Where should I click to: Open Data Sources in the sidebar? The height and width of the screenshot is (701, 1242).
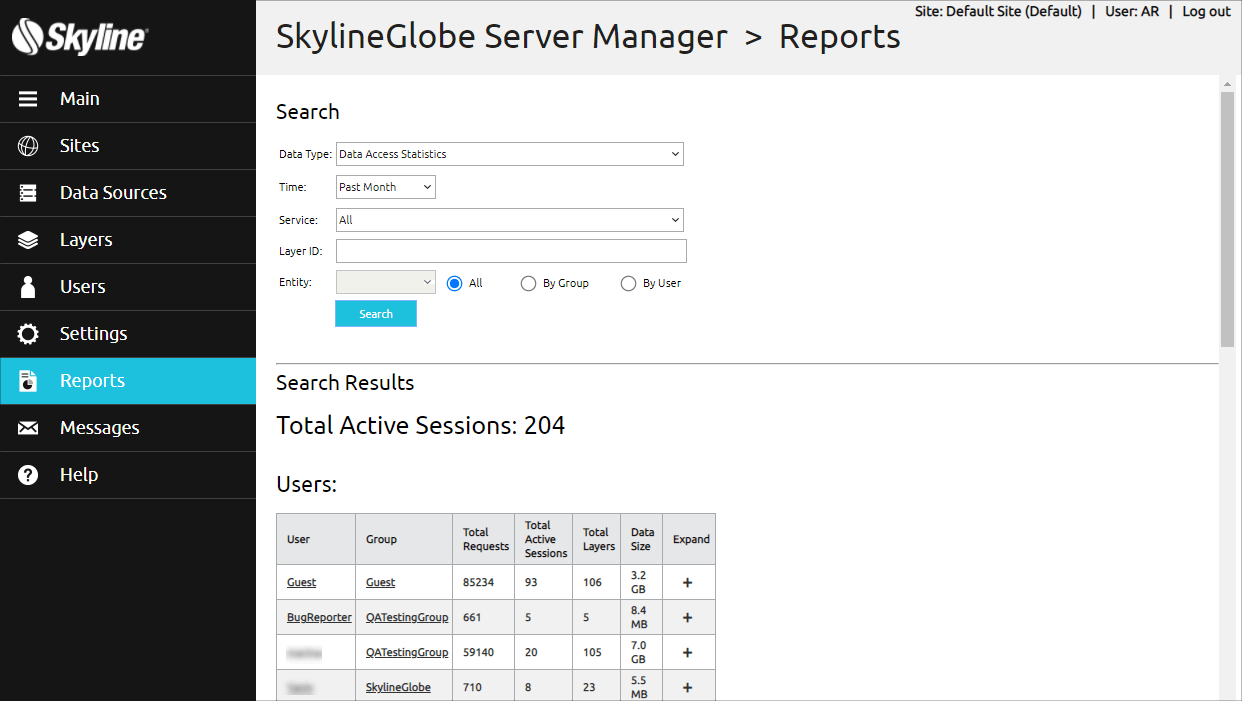pos(128,193)
